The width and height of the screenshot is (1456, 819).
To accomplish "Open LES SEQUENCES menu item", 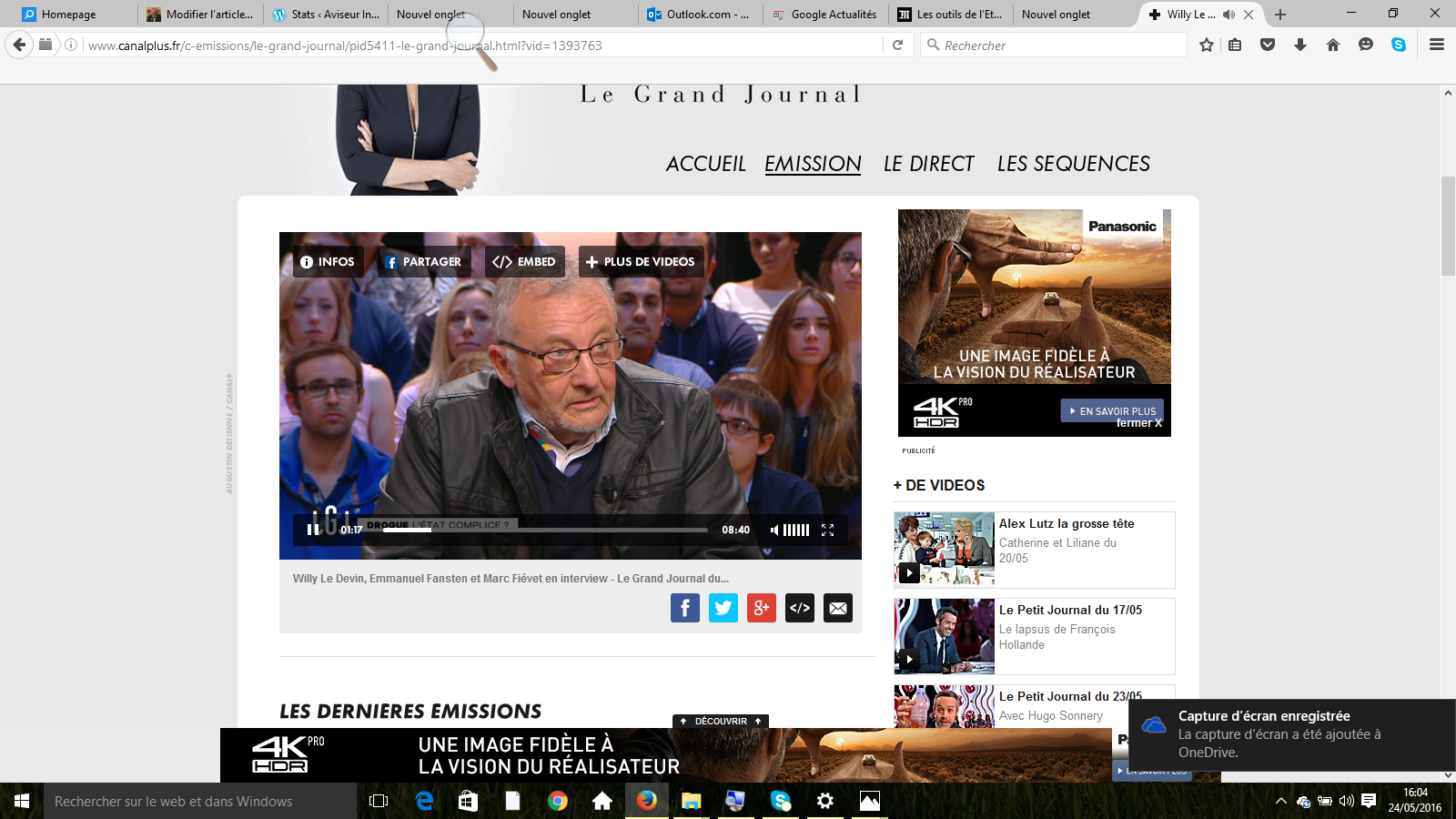I will tap(1073, 164).
